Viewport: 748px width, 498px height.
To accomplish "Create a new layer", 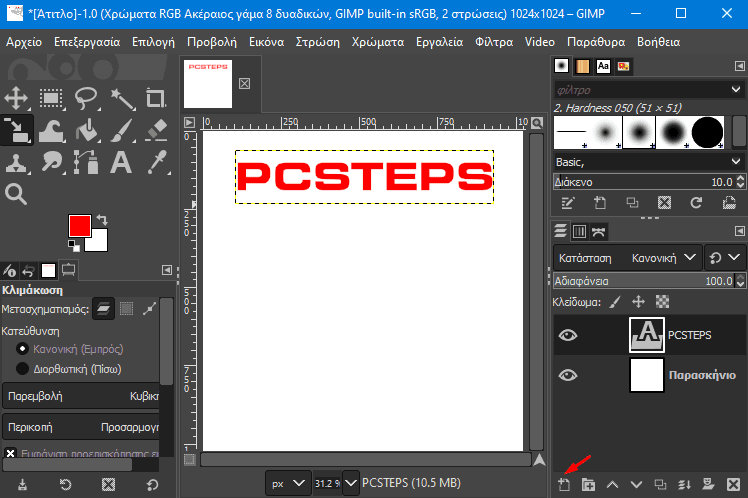I will pyautogui.click(x=564, y=485).
